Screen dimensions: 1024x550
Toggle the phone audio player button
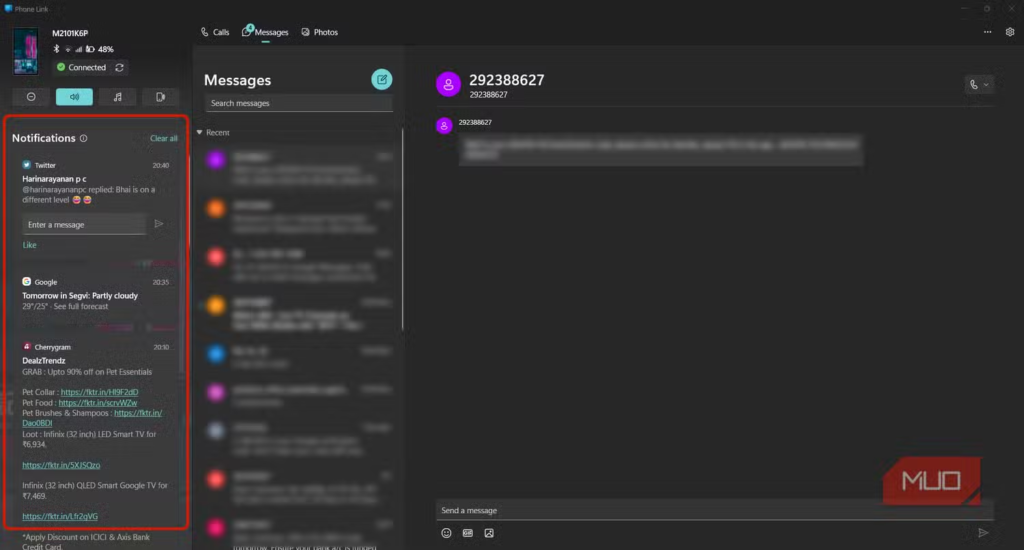[117, 97]
